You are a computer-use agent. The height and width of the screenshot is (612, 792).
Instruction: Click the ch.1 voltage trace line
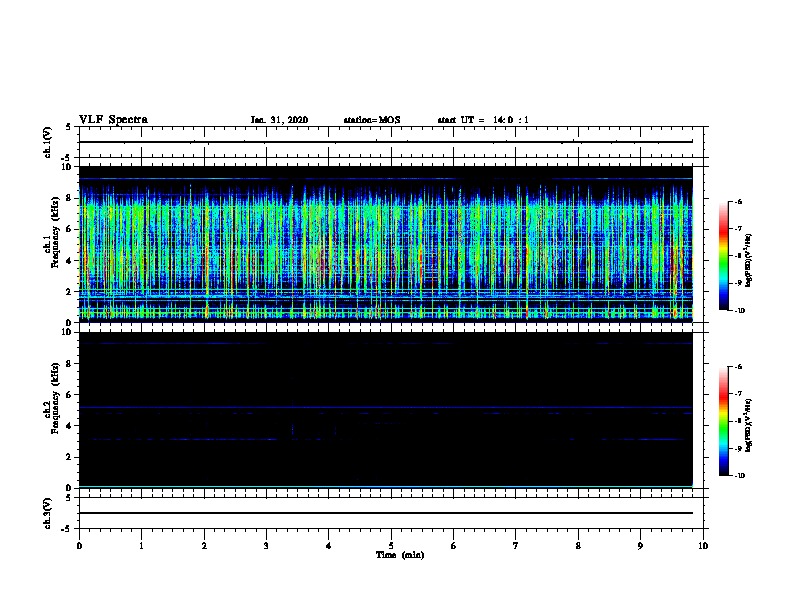pyautogui.click(x=385, y=142)
